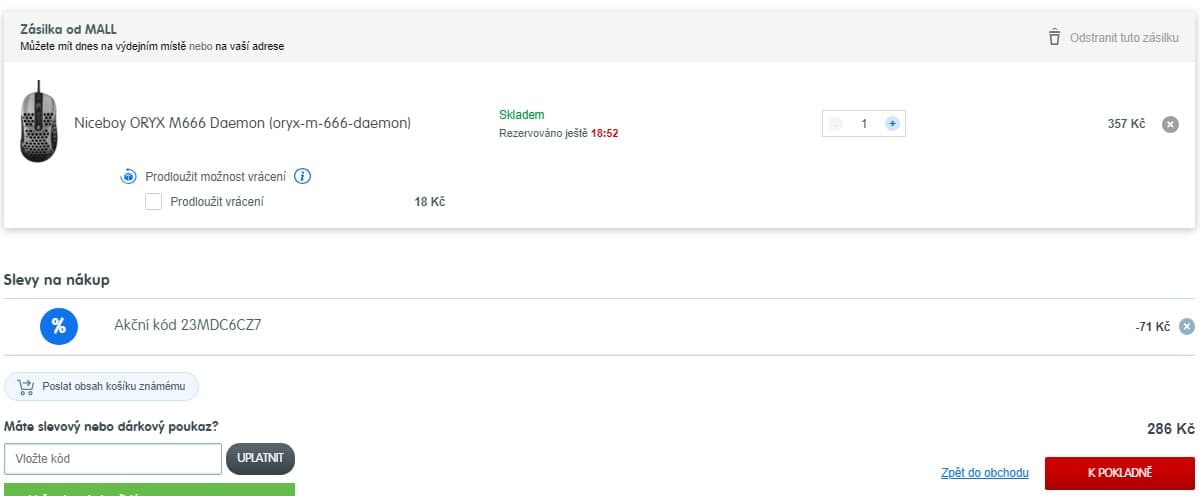Remove the discount code 23MDC6CZ7
This screenshot has height=496, width=1200.
tap(1186, 326)
